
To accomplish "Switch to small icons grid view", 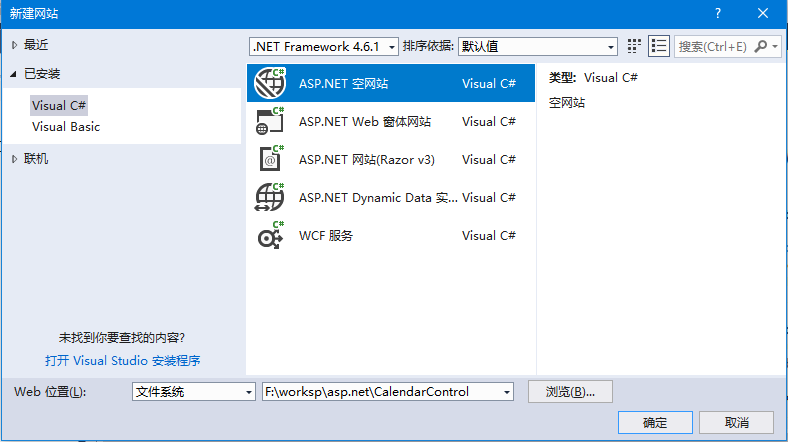I will (634, 46).
